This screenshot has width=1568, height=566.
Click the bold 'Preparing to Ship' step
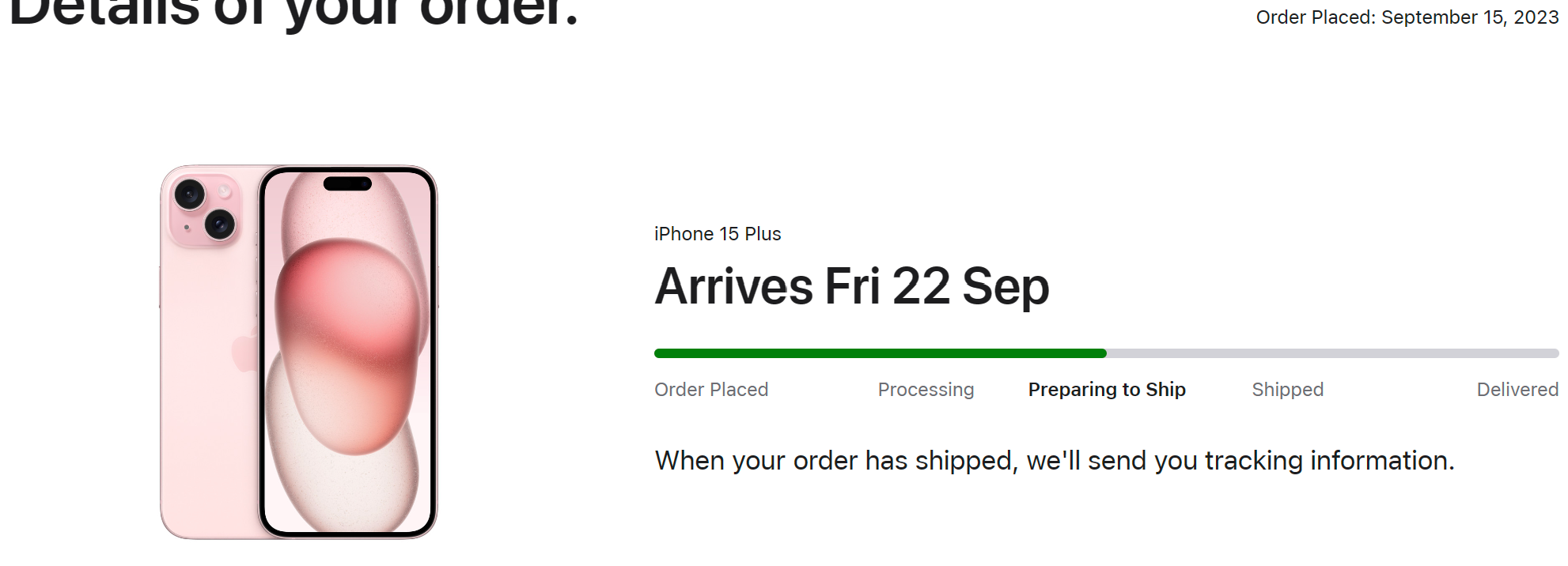point(1107,390)
